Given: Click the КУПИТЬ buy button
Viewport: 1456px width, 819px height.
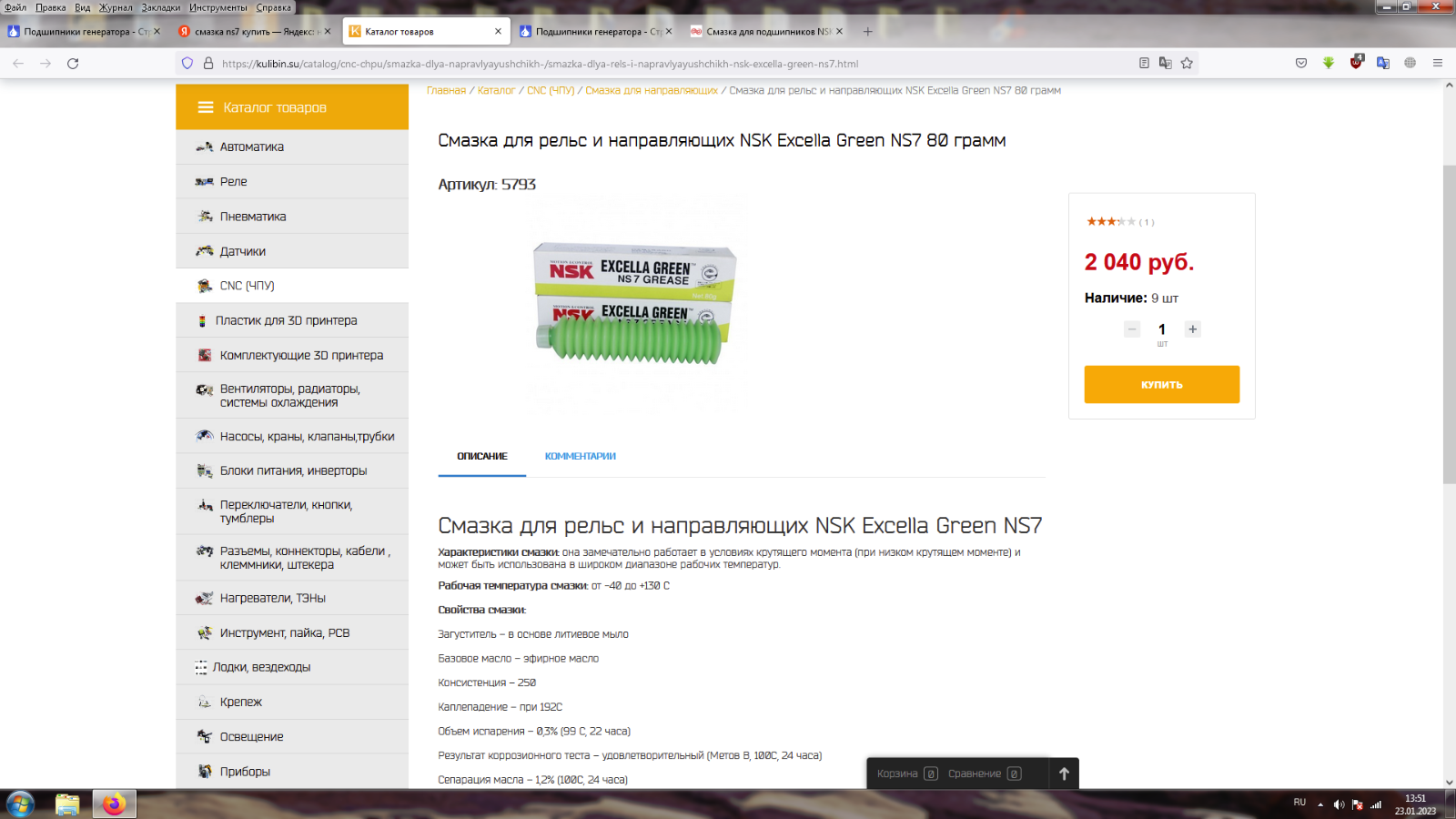Looking at the screenshot, I should (x=1162, y=384).
